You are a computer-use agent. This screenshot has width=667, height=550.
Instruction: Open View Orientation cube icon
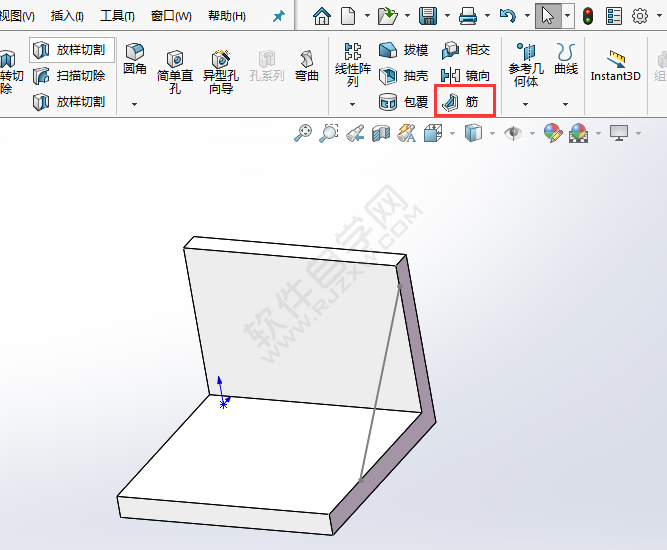coord(433,133)
